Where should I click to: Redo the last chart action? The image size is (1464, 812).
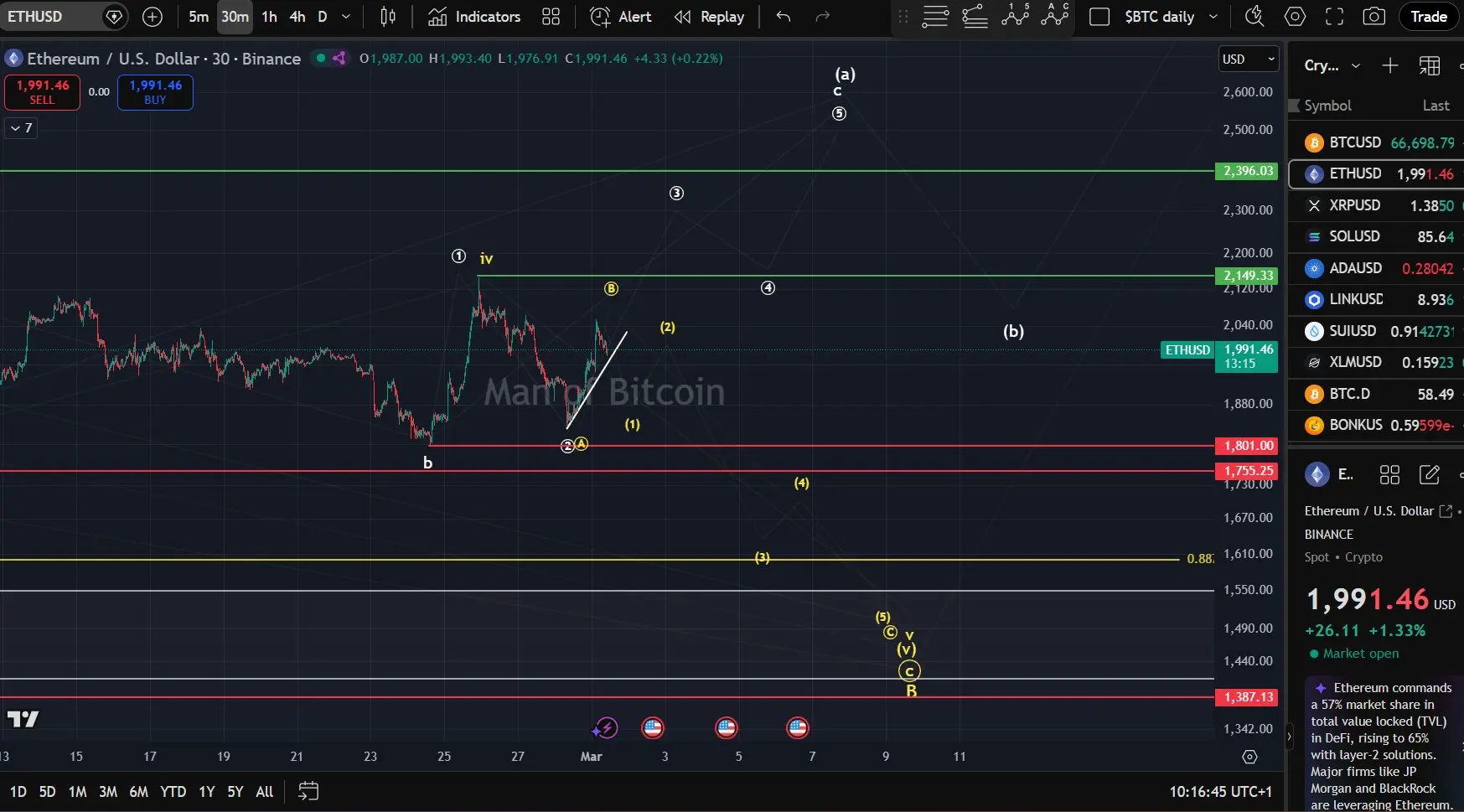(823, 17)
